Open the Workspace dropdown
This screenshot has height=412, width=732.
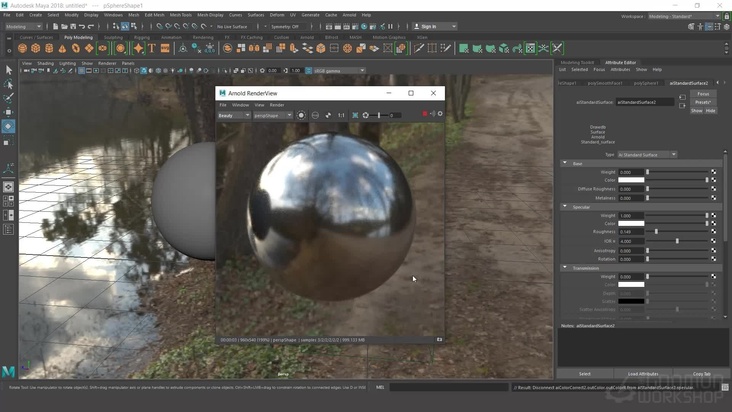point(684,16)
